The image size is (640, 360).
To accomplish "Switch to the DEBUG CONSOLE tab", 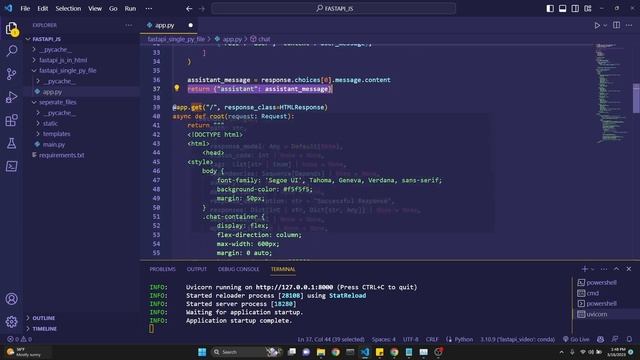I will point(238,269).
